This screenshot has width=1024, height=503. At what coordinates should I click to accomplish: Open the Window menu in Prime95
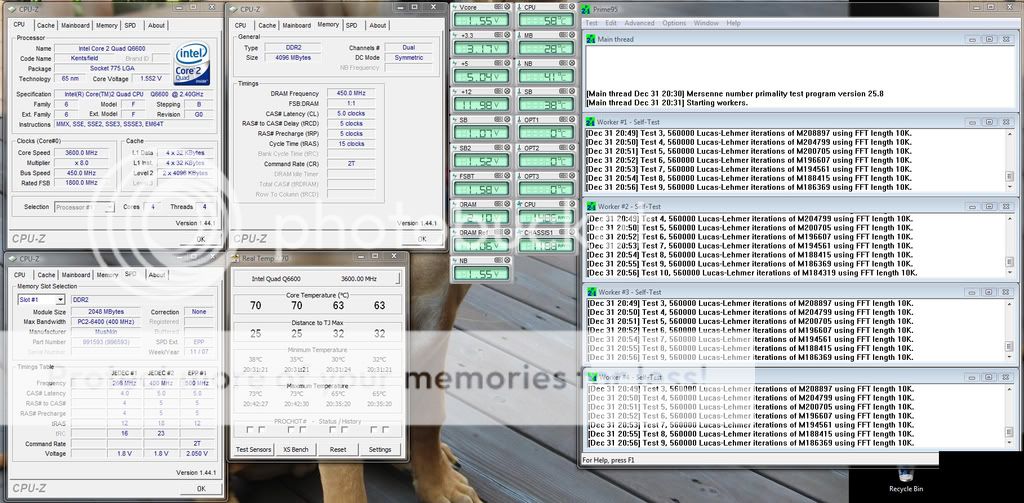point(706,23)
